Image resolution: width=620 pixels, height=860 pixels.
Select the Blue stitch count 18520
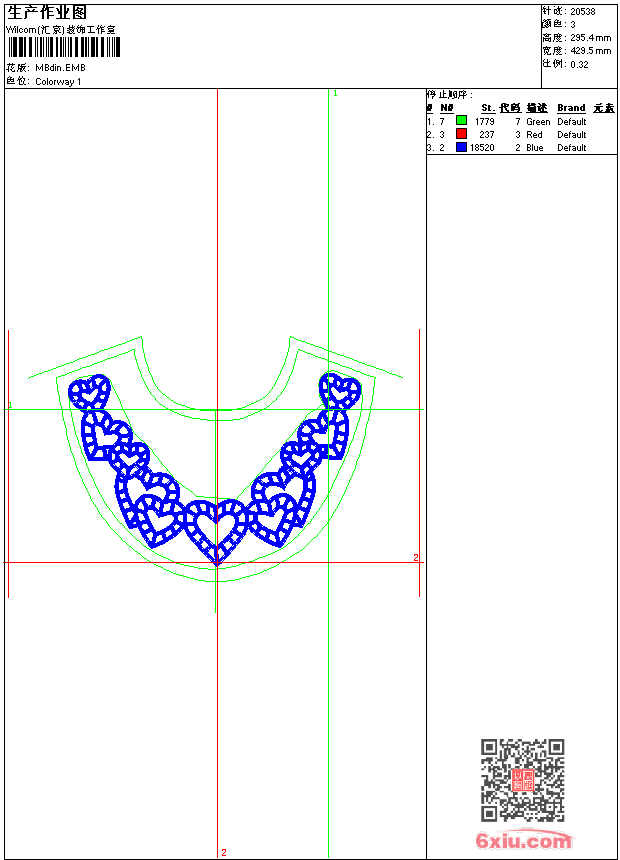[x=482, y=148]
